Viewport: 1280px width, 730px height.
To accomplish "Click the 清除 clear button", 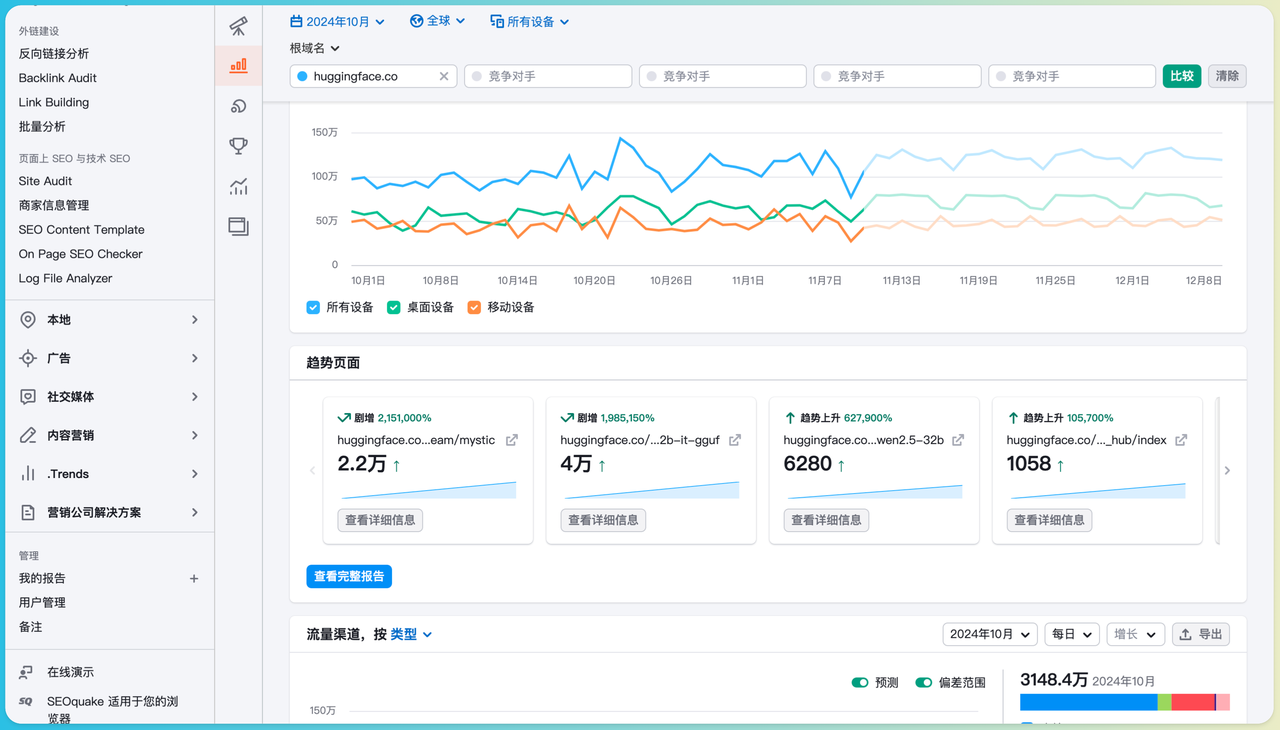I will pos(1227,76).
